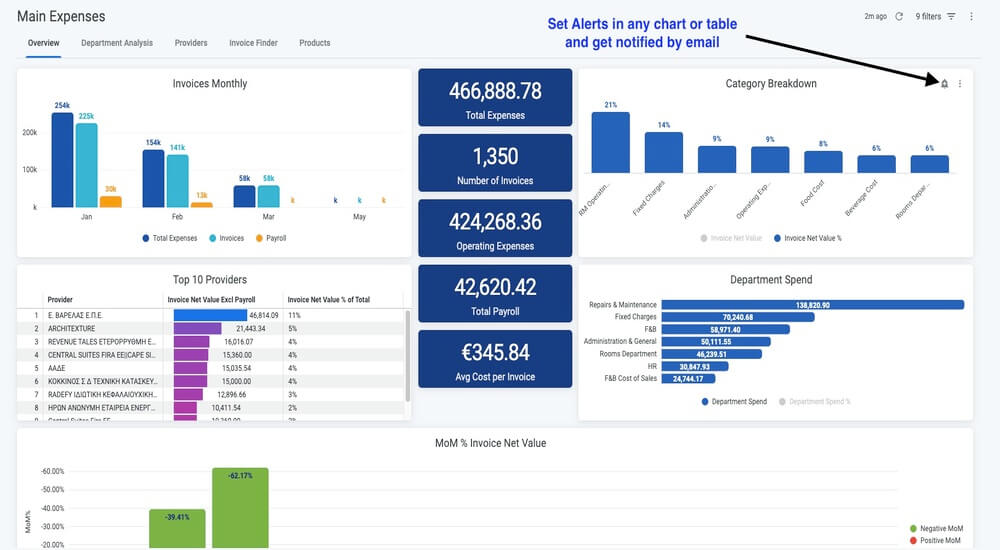Go to the Products tab
Viewport: 1000px width, 550px height.
[314, 43]
